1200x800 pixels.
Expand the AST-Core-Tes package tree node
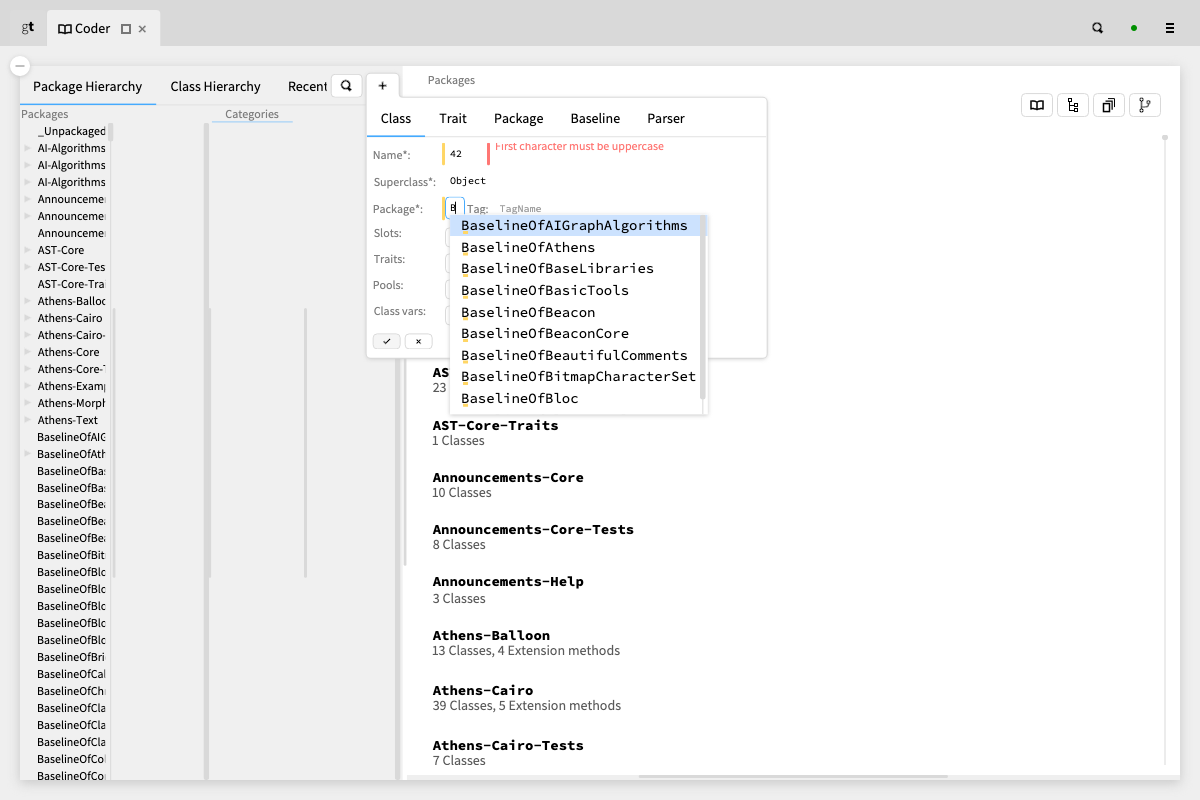28,267
